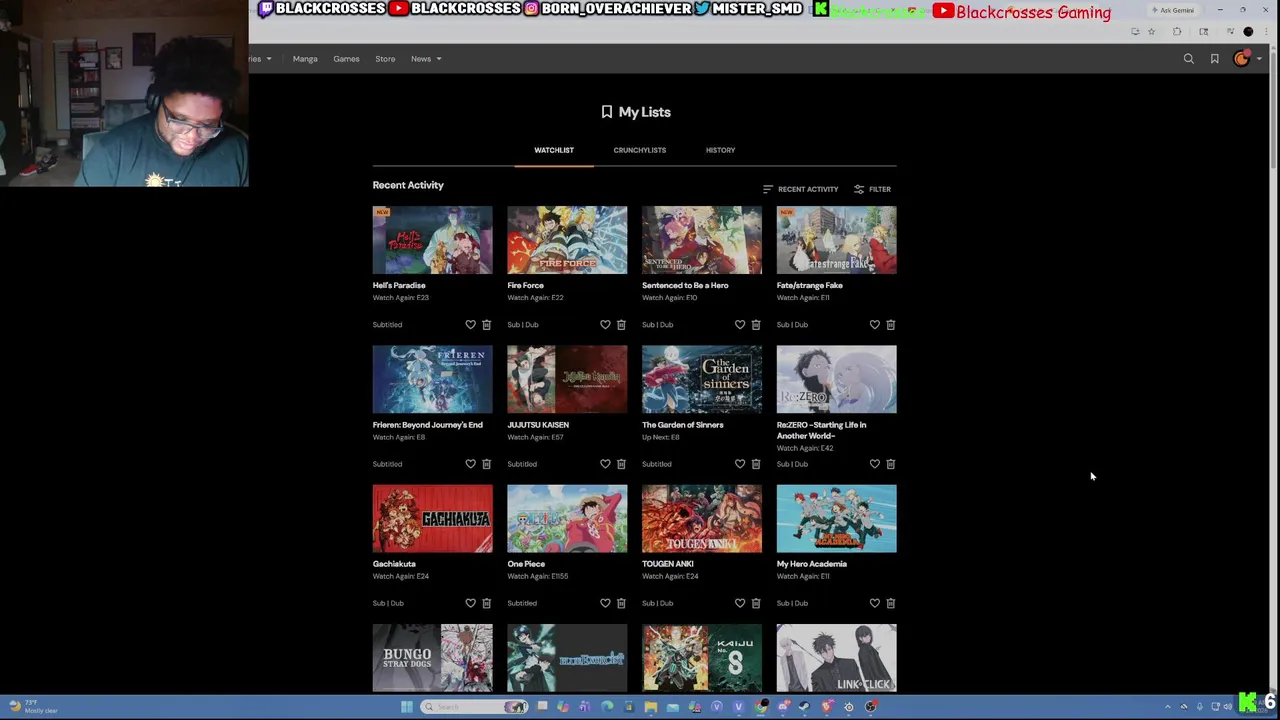The height and width of the screenshot is (720, 1280).
Task: Click the browser bookmark star icon
Action: [x=1151, y=32]
